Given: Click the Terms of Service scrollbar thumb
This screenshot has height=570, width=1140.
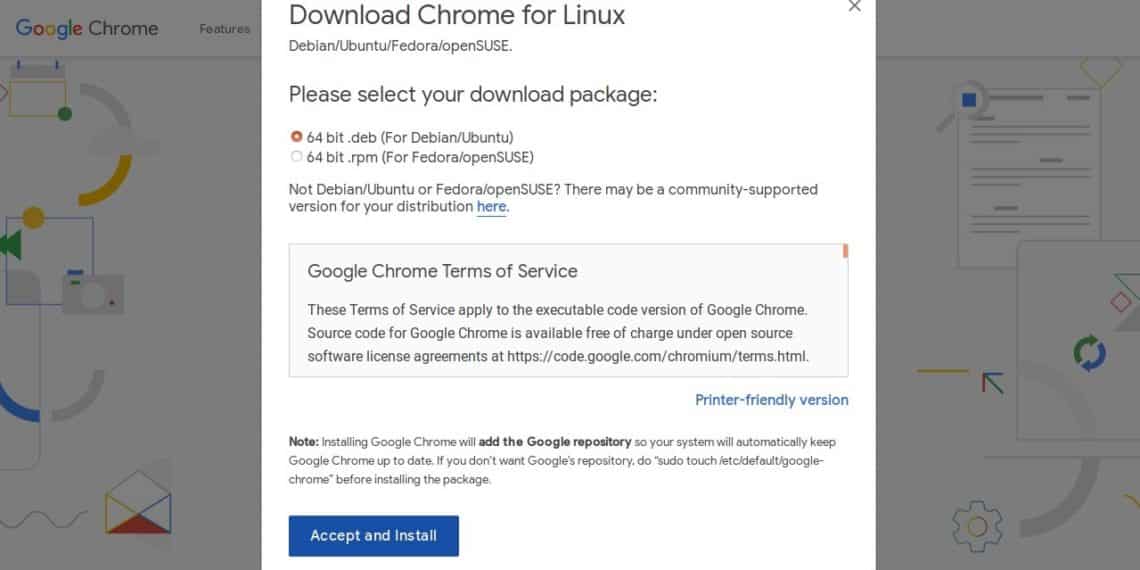Looking at the screenshot, I should tap(845, 251).
